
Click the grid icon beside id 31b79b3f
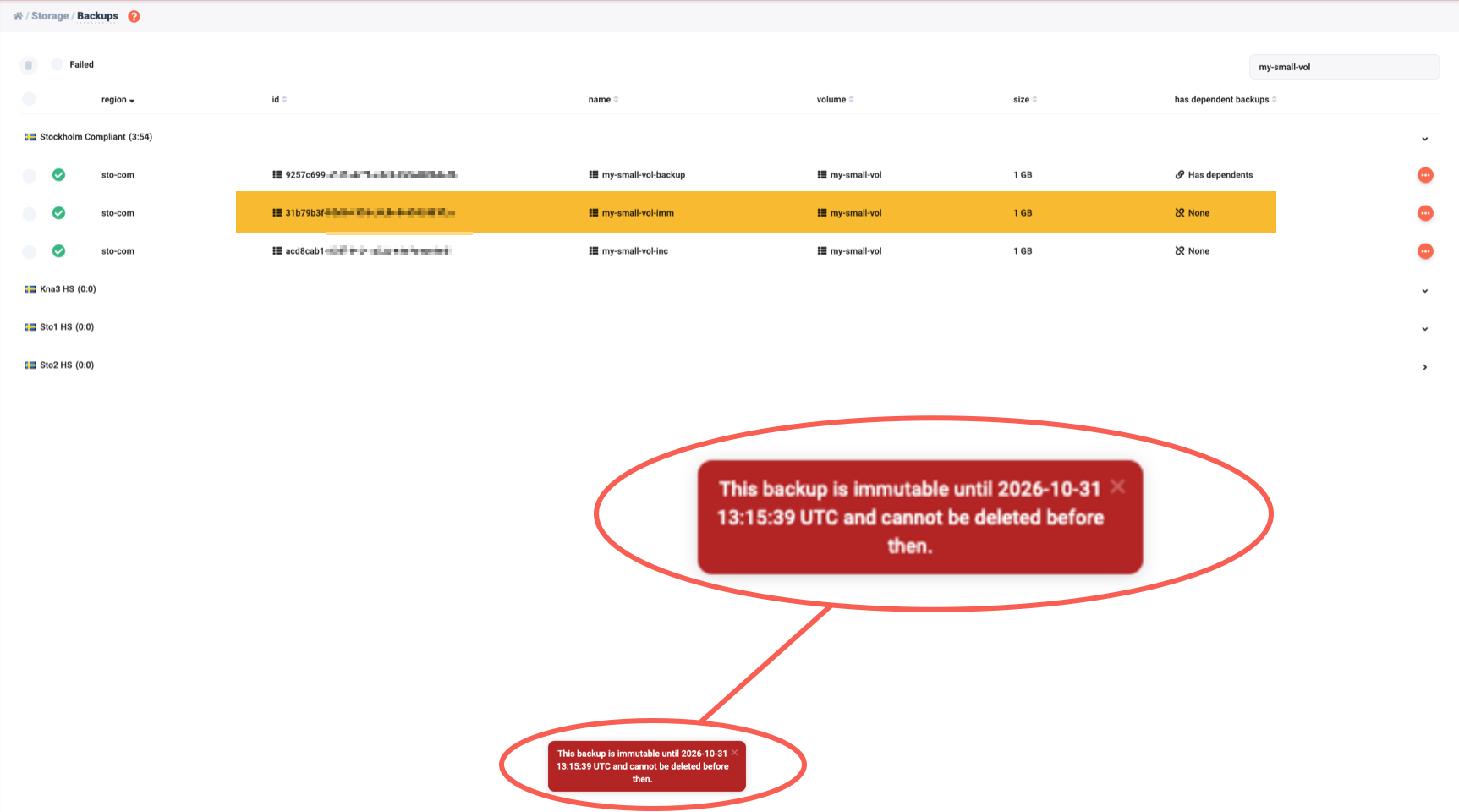[x=277, y=213]
